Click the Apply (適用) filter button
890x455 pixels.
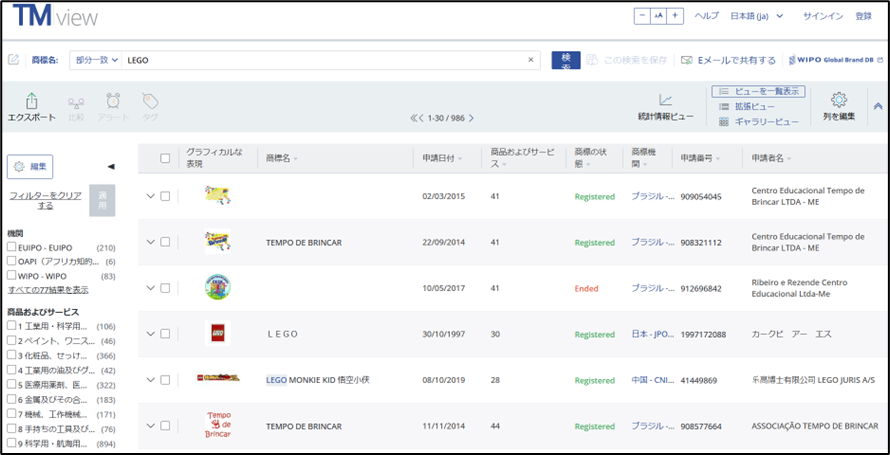click(x=102, y=200)
